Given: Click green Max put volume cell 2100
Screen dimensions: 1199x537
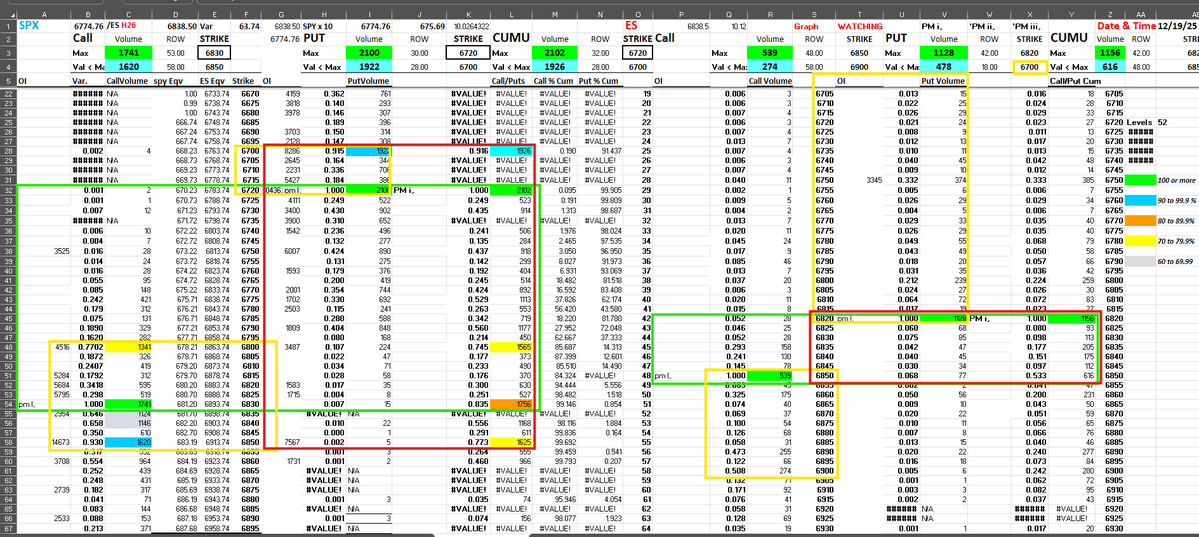Looking at the screenshot, I should (x=370, y=53).
